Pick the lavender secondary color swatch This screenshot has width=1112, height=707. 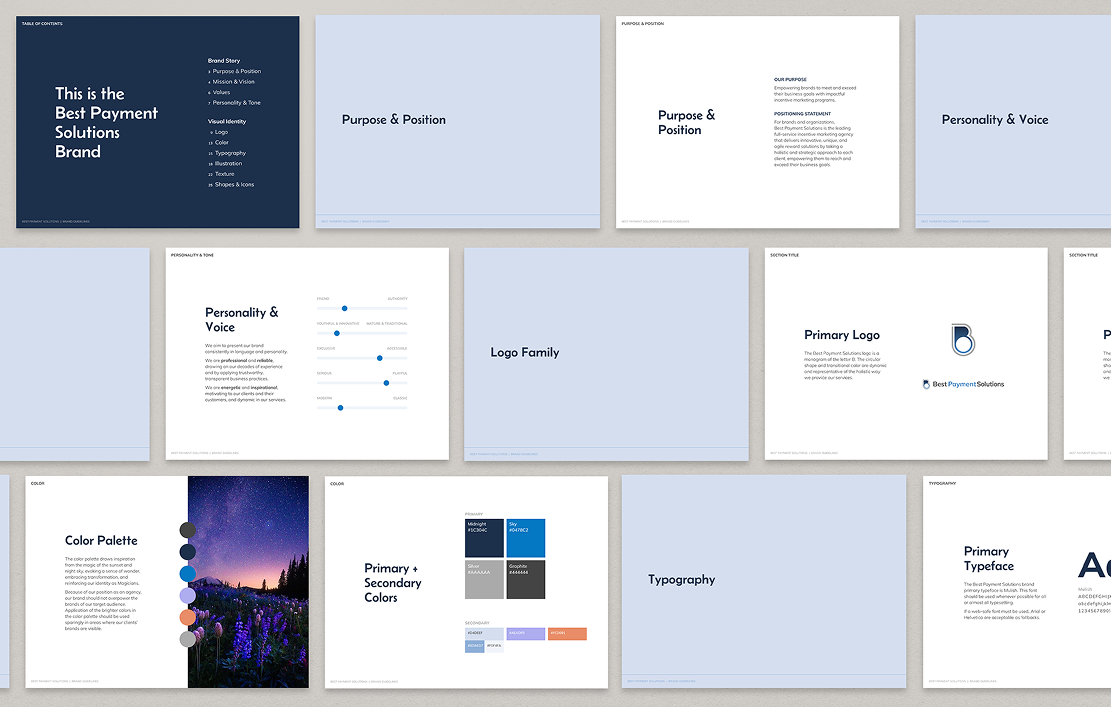[526, 634]
